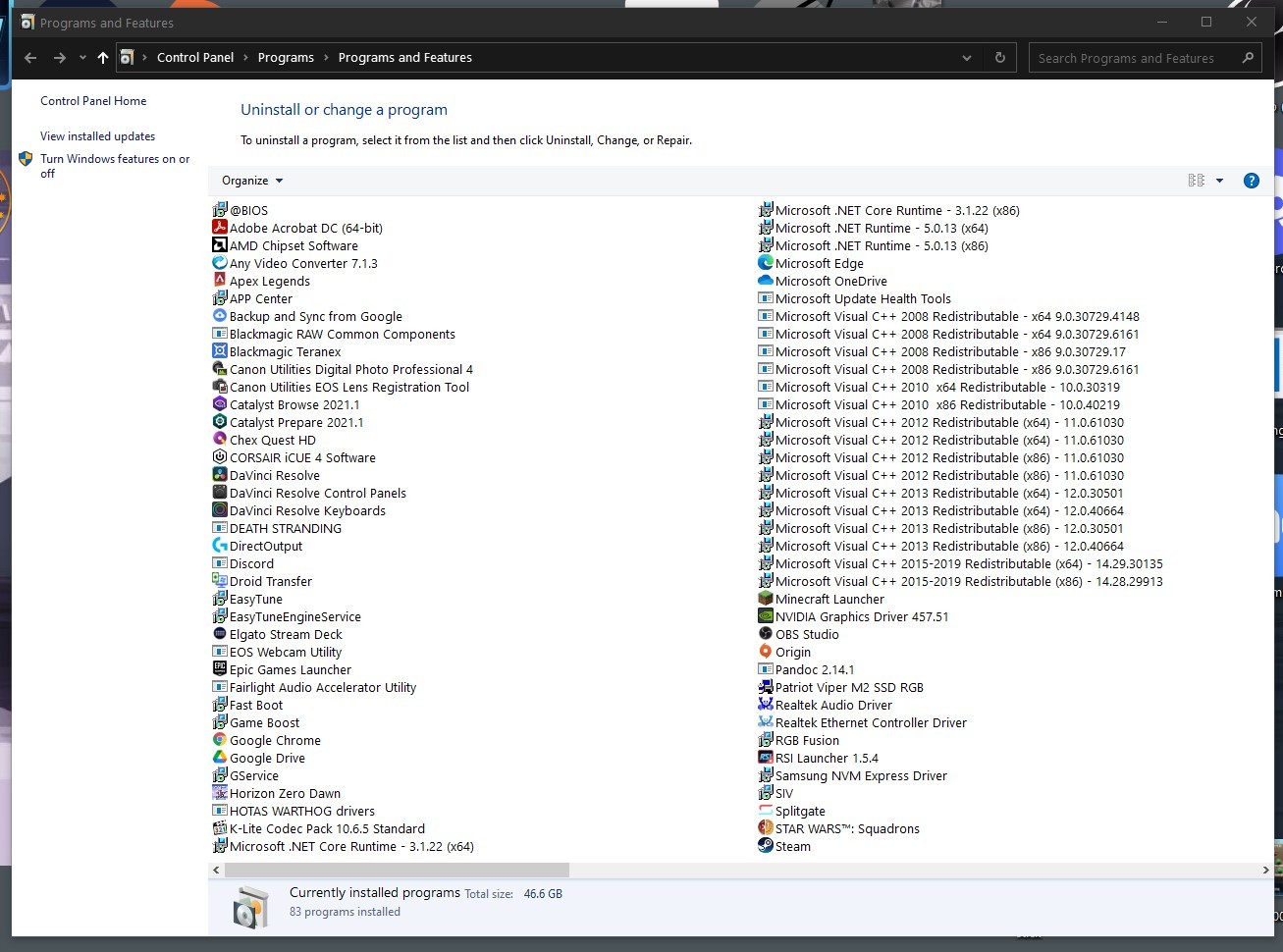1283x952 pixels.
Task: Click the Microsoft Edge icon
Action: [x=766, y=263]
